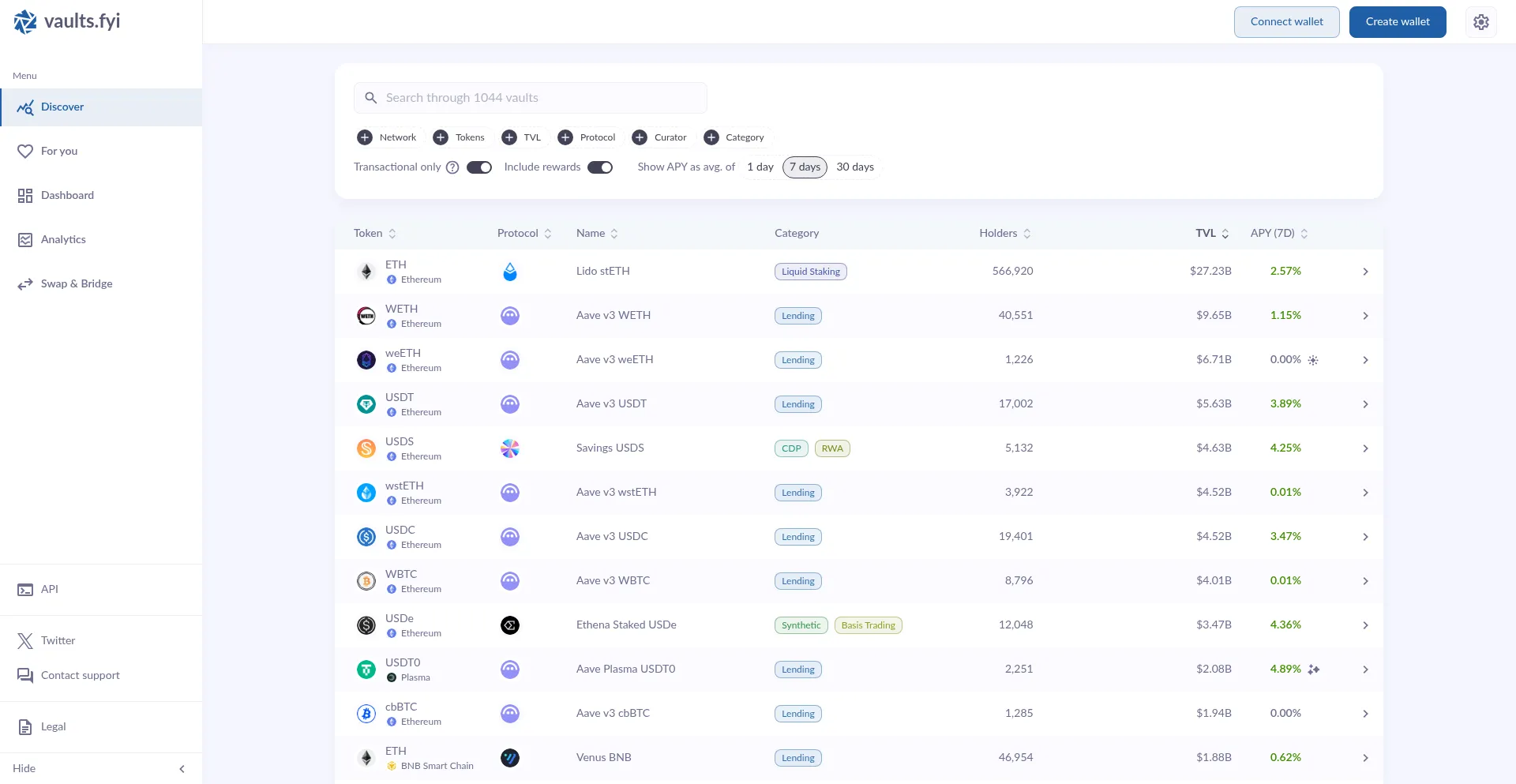Viewport: 1516px width, 784px height.
Task: Open the settings gear icon
Action: coord(1480,22)
